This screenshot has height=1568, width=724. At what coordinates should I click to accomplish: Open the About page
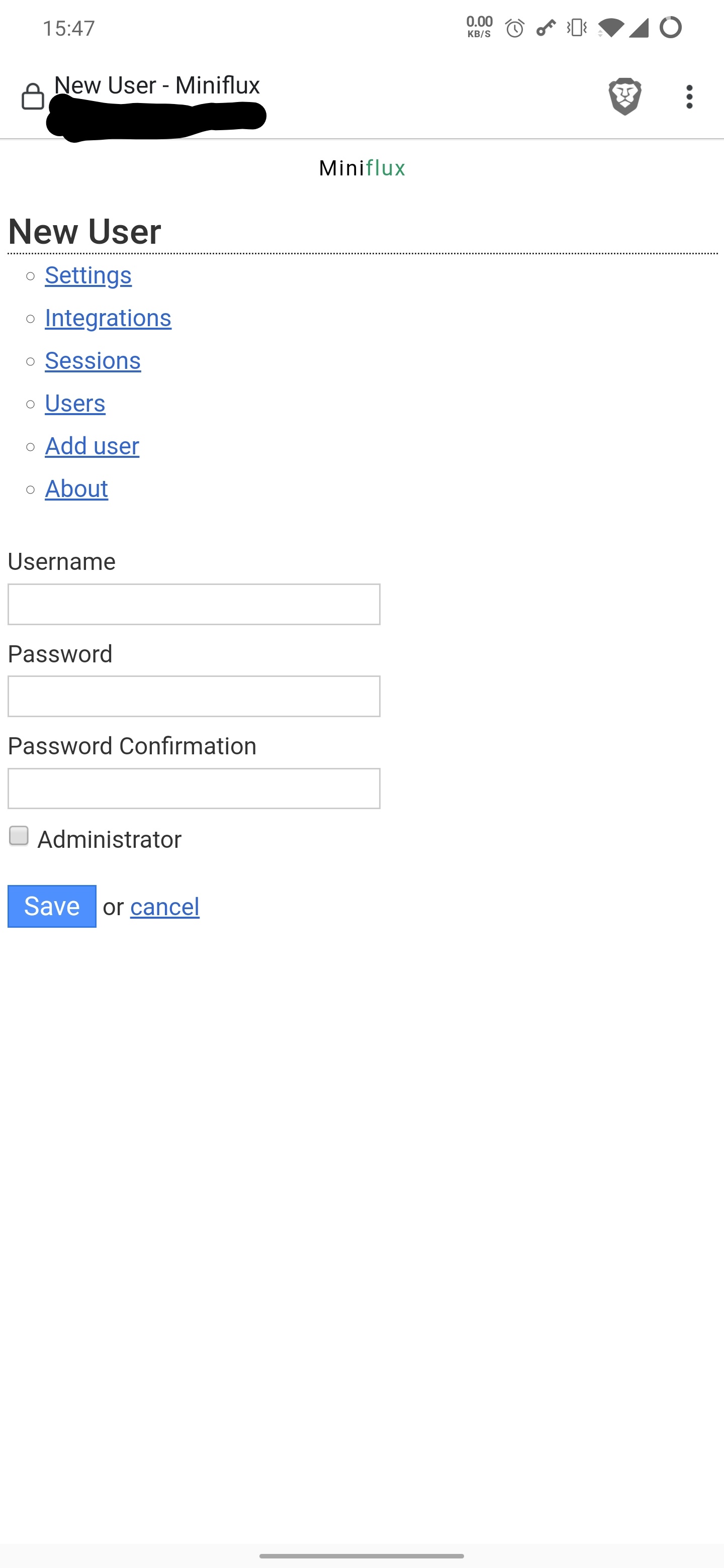click(x=76, y=488)
